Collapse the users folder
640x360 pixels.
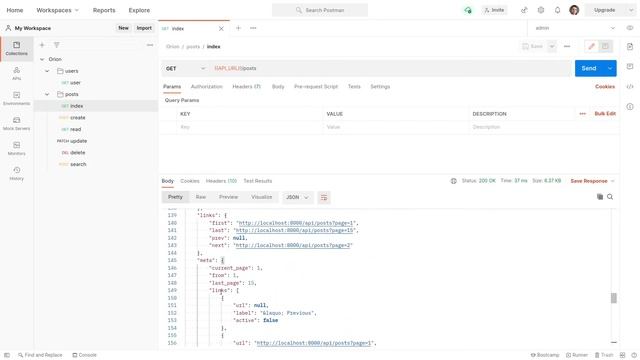(47, 71)
